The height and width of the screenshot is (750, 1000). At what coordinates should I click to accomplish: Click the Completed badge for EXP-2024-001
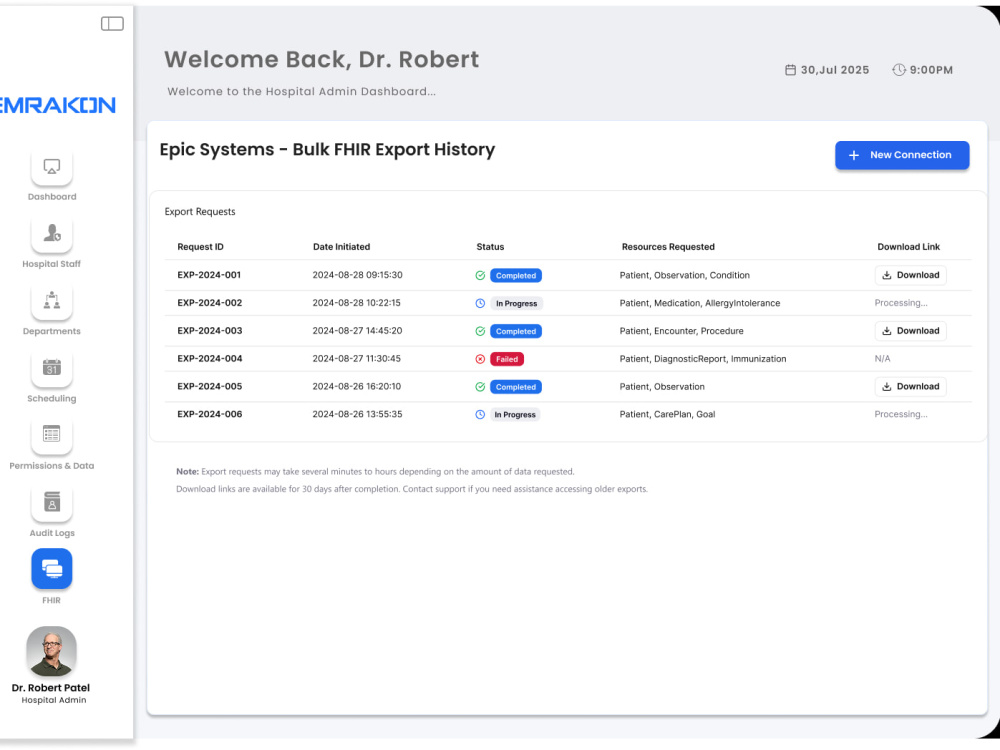516,276
